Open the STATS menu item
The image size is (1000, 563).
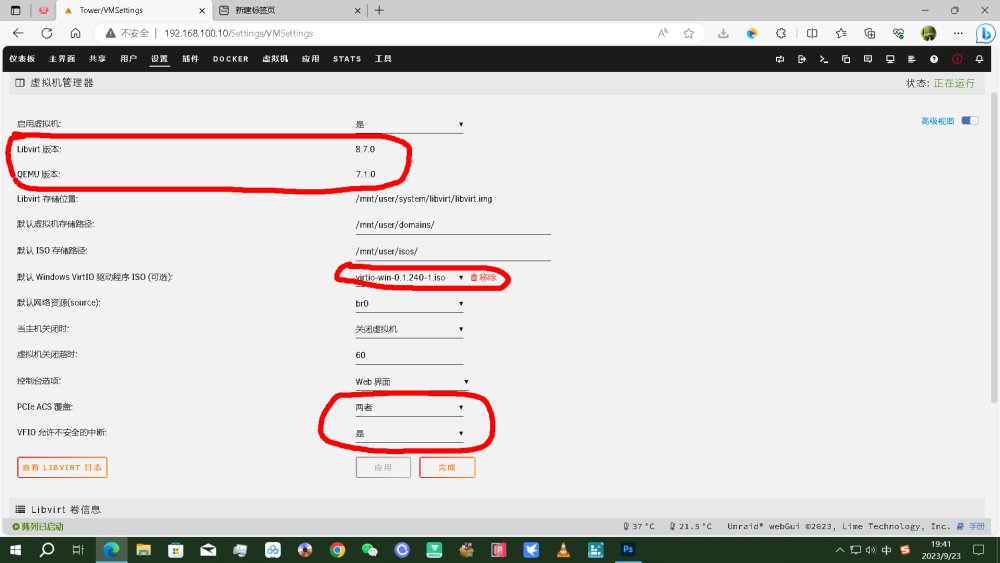[347, 59]
